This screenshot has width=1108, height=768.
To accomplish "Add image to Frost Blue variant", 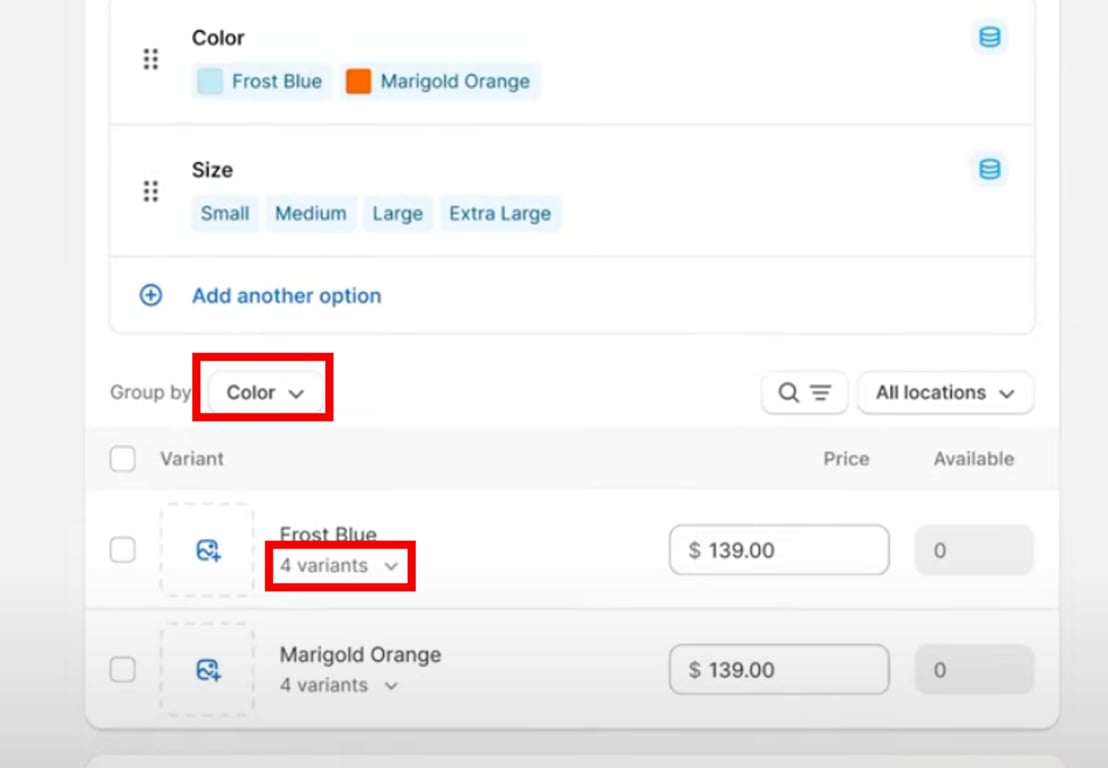I will pyautogui.click(x=208, y=550).
